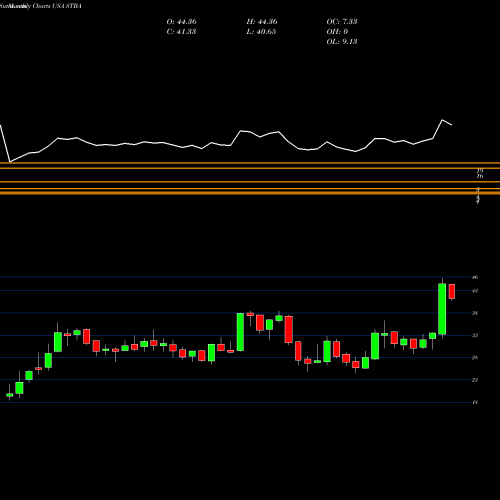
Task: Click the 43 price axis label
Action: (475, 291)
